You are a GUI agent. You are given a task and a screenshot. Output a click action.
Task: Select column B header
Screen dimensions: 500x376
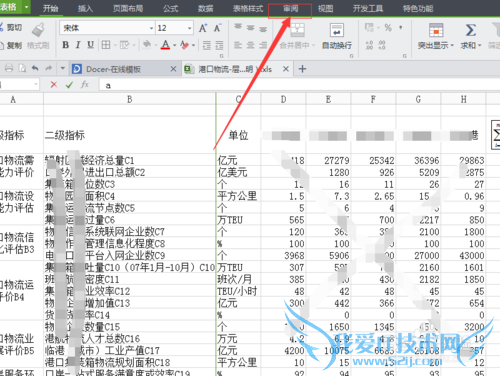coord(129,99)
